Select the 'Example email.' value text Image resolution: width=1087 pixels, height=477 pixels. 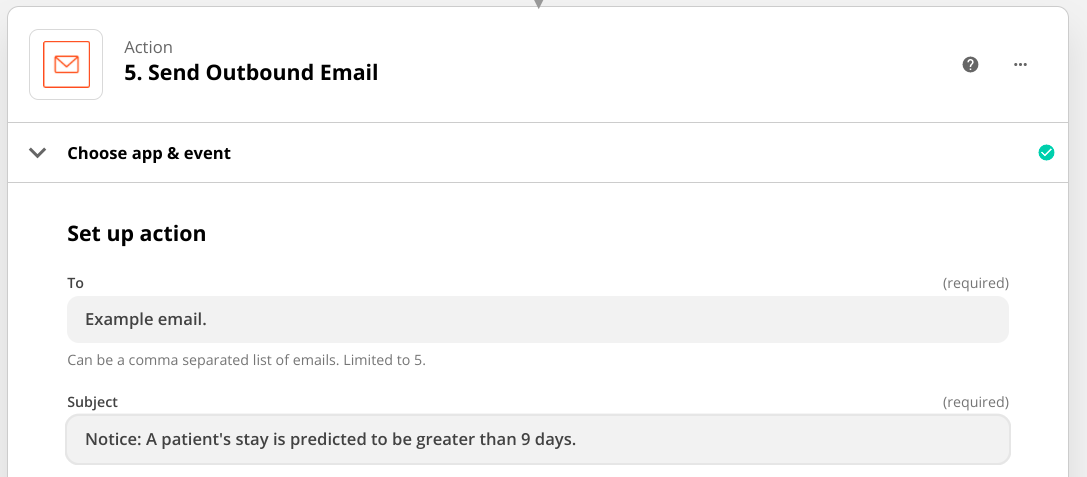click(146, 320)
